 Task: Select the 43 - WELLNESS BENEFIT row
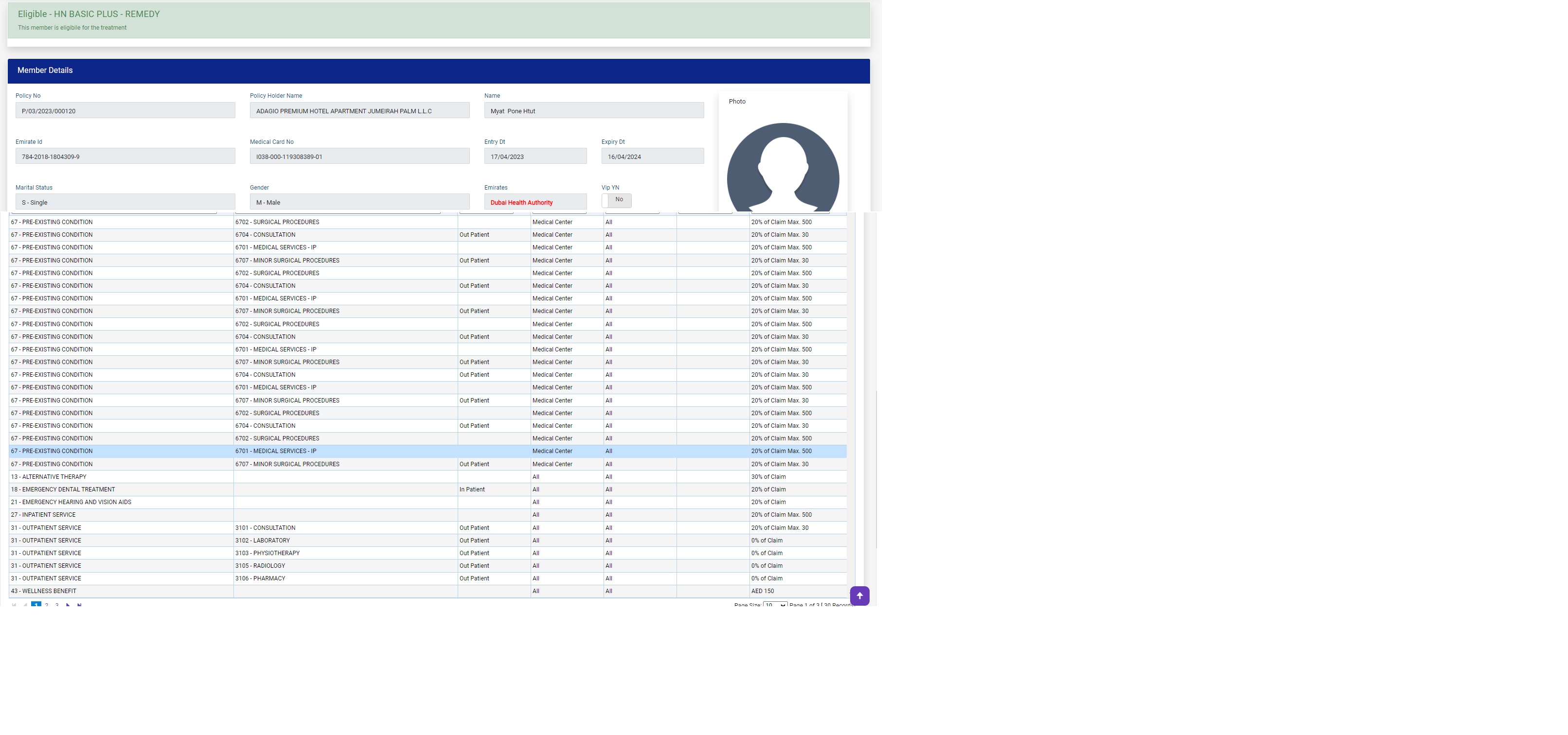[x=121, y=591]
